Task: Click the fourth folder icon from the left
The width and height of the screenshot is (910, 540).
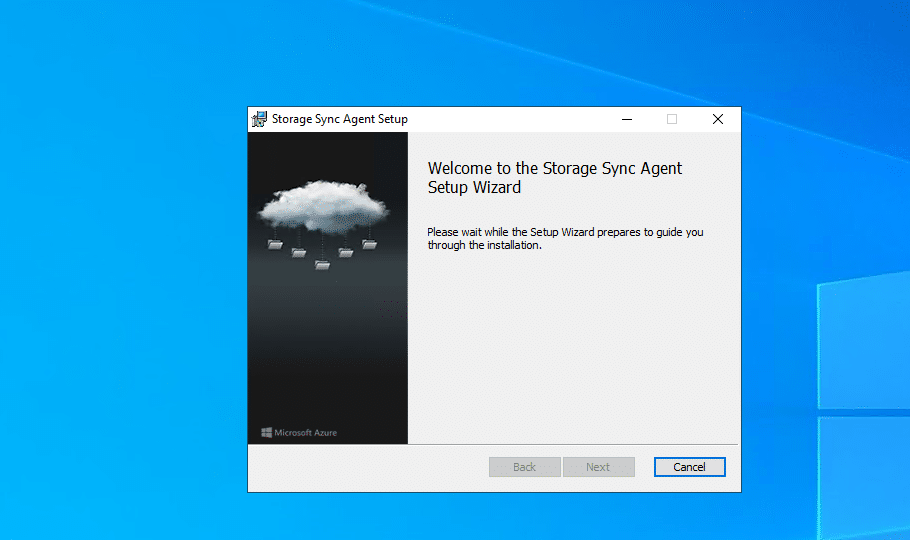Action: click(346, 253)
